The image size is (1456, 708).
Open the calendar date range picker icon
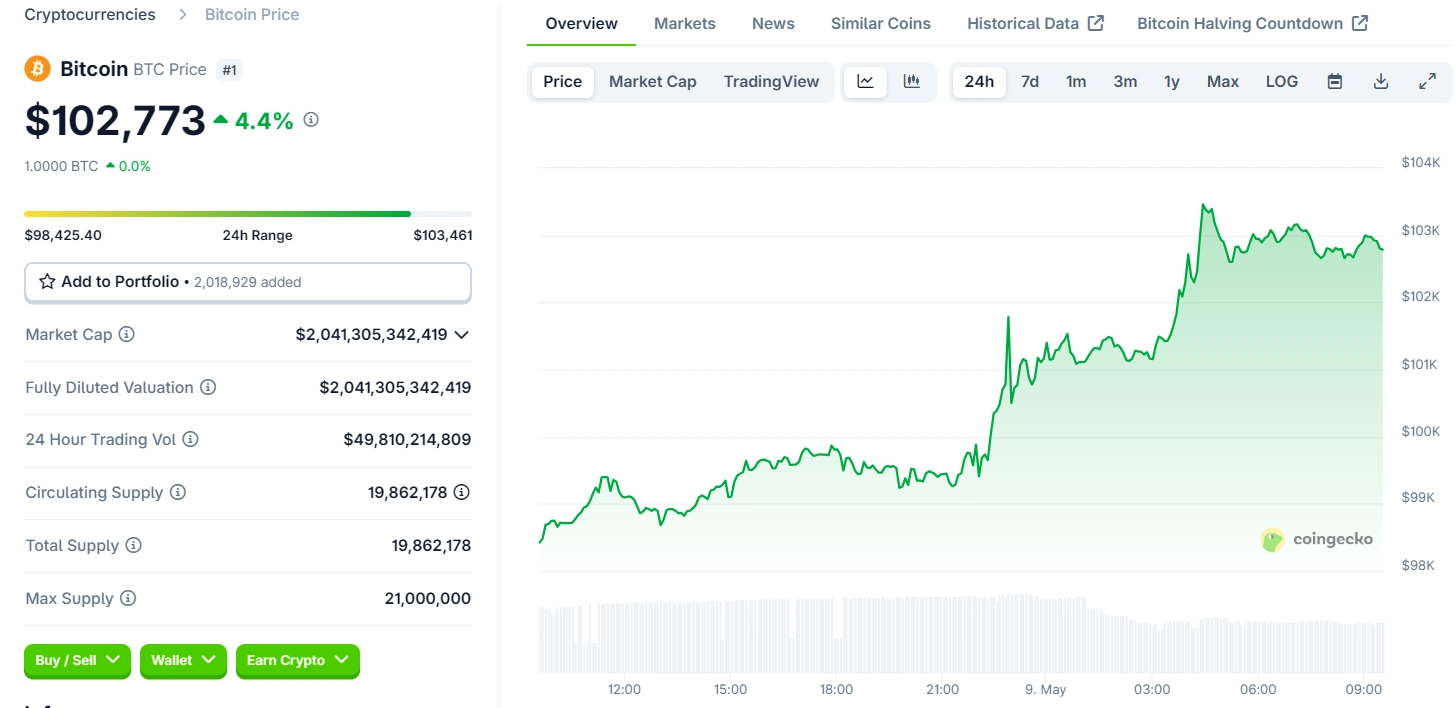[x=1335, y=82]
